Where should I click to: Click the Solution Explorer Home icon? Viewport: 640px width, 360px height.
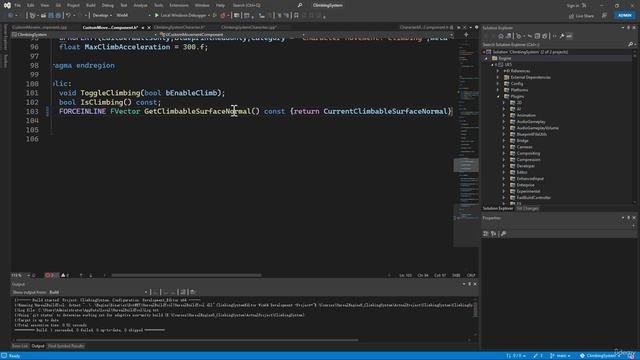tap(501, 36)
